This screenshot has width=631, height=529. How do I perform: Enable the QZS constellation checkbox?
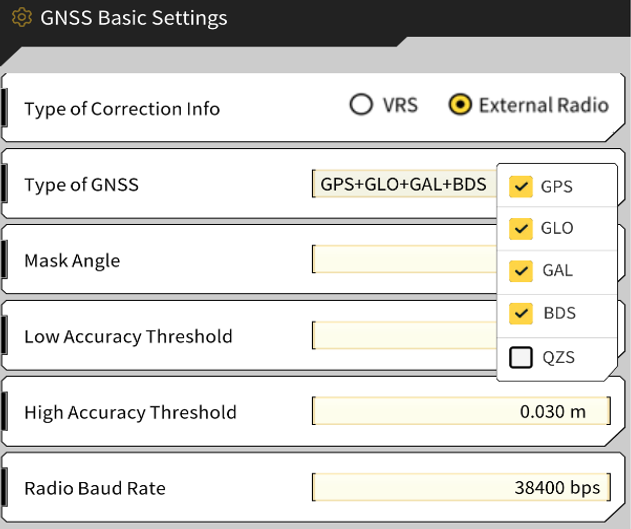coord(520,357)
